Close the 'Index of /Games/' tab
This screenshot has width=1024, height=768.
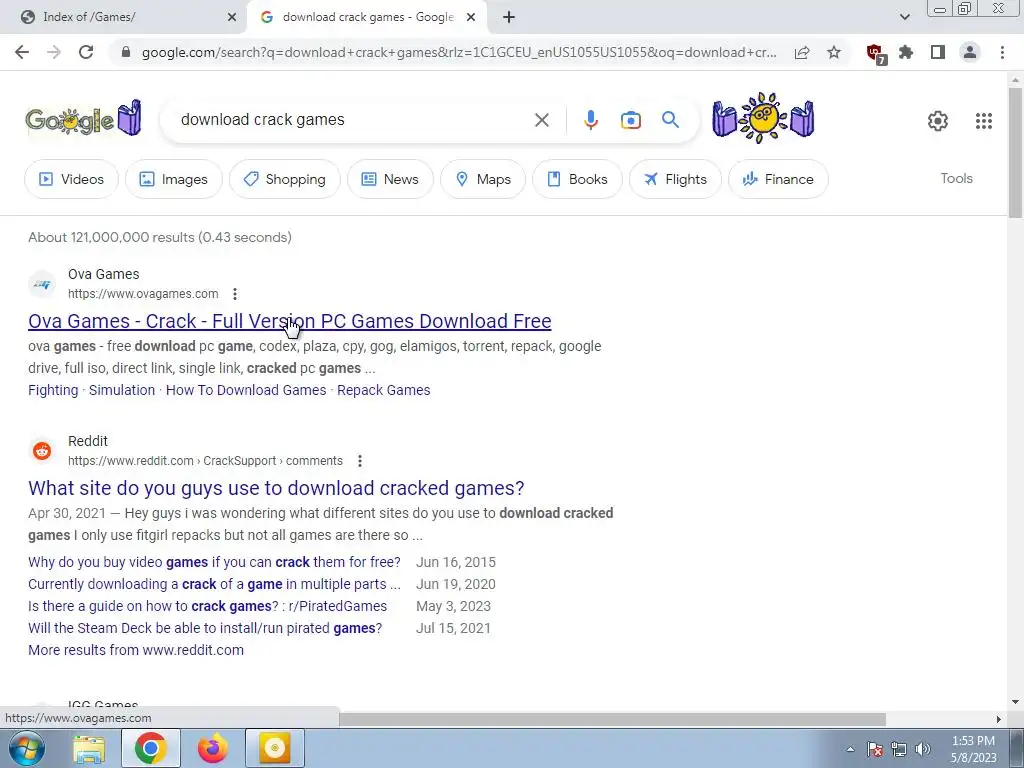point(231,18)
